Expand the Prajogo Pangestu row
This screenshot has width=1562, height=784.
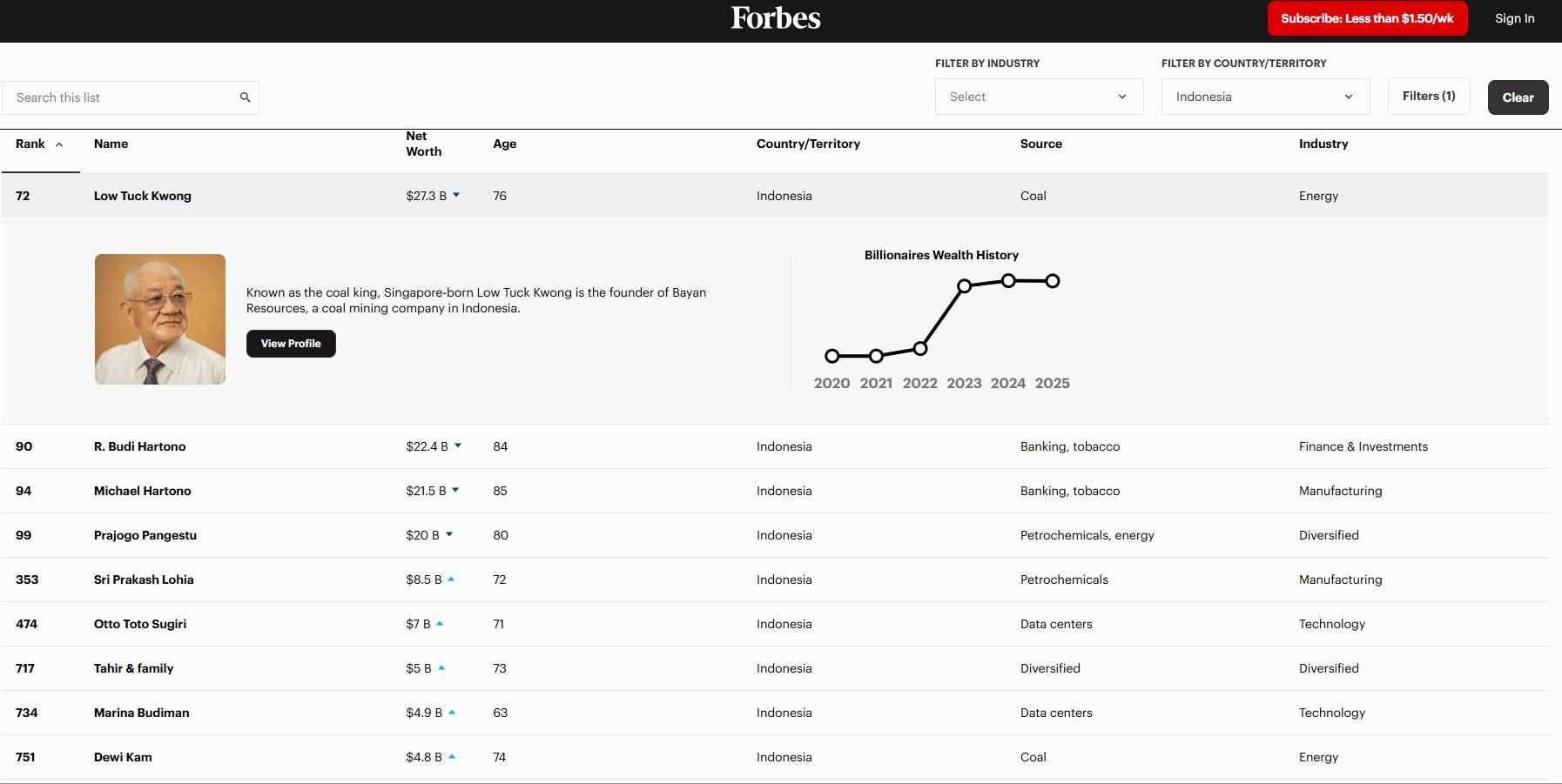point(145,535)
